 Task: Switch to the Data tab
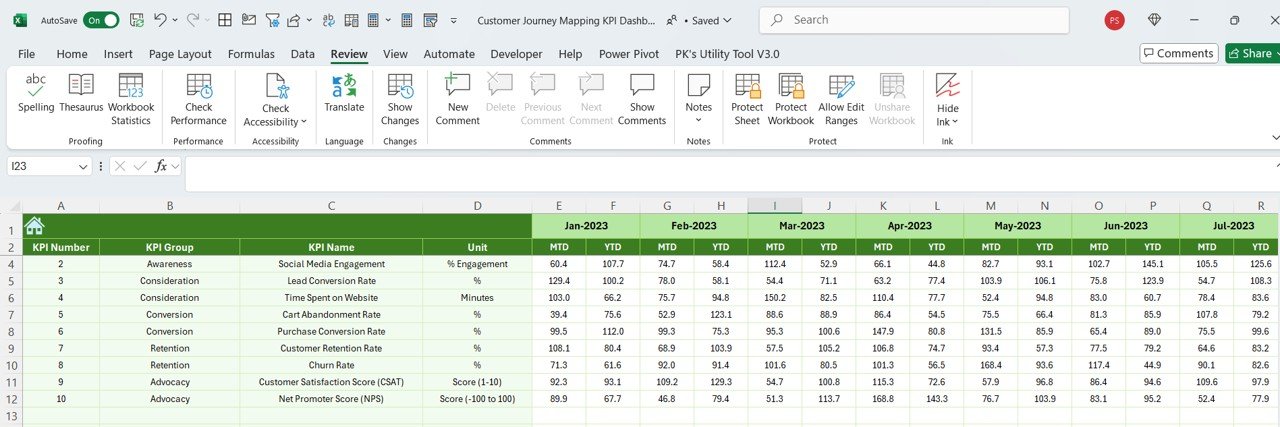coord(303,54)
